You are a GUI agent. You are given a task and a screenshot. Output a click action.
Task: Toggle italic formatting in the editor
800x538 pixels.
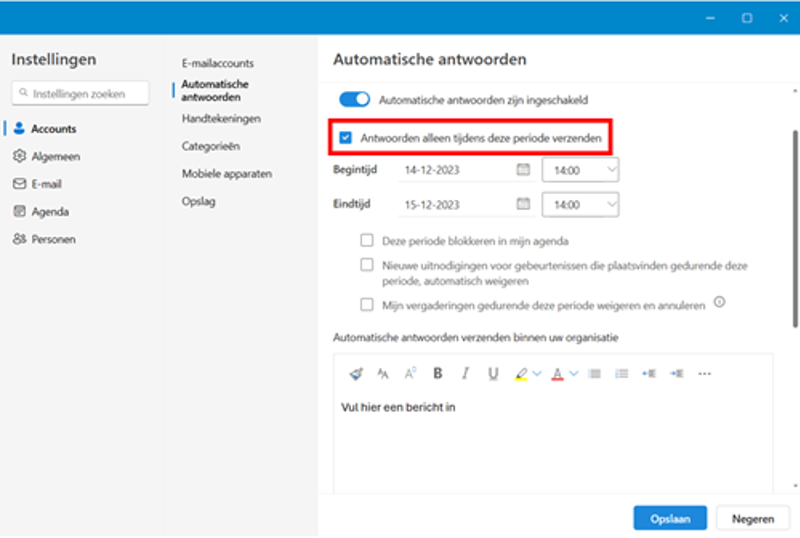(465, 373)
